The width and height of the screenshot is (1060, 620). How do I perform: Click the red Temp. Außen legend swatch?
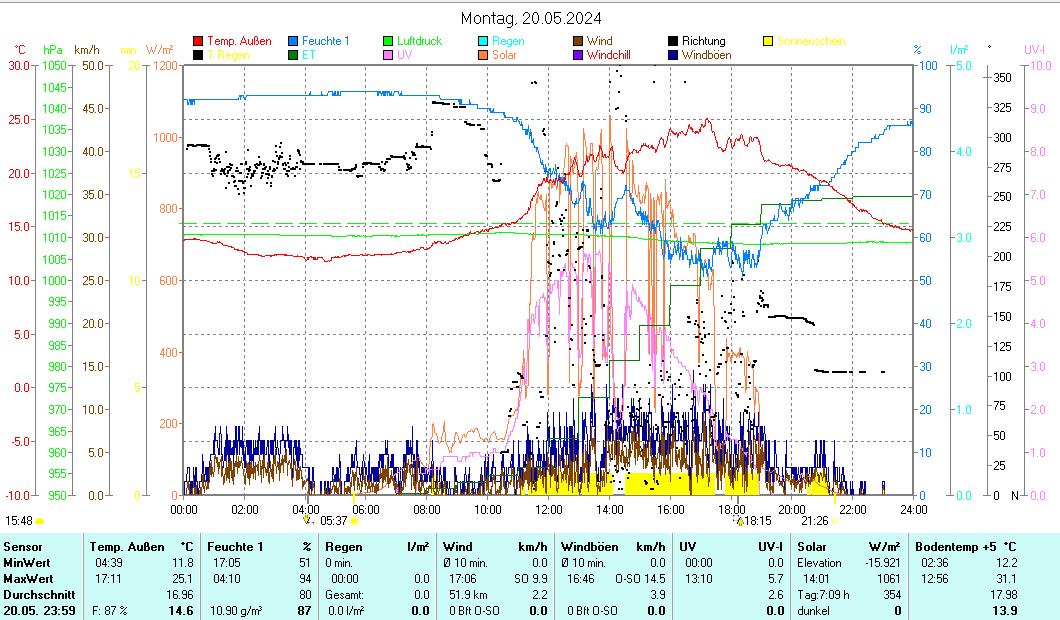(198, 41)
